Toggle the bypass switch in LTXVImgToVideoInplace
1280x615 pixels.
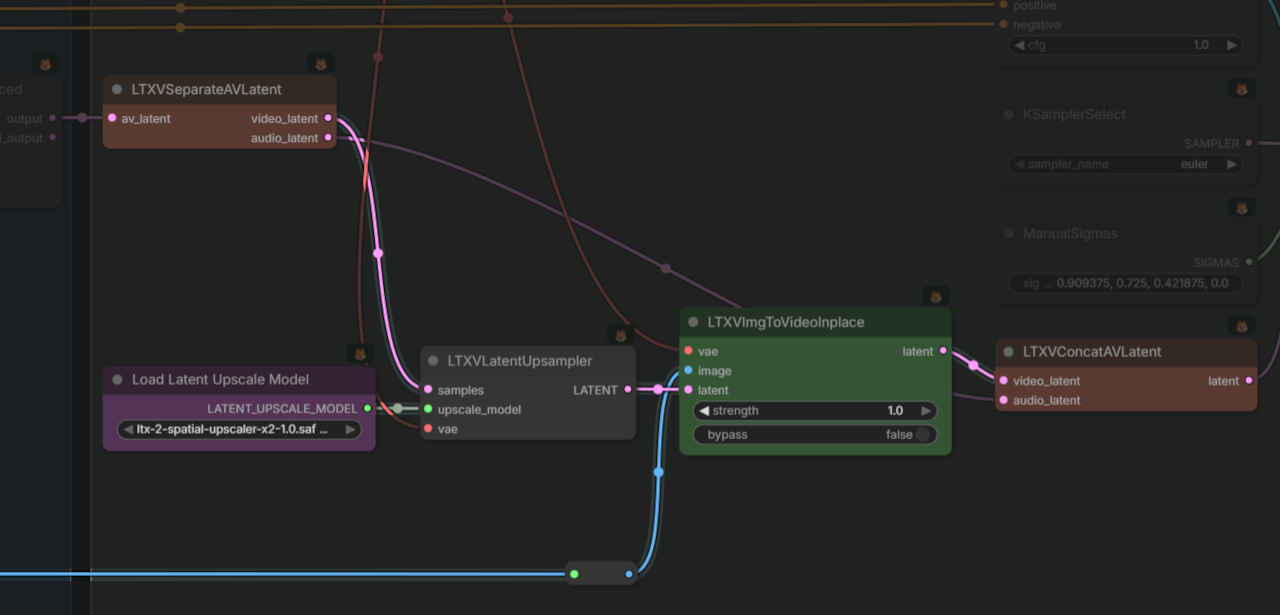(923, 435)
